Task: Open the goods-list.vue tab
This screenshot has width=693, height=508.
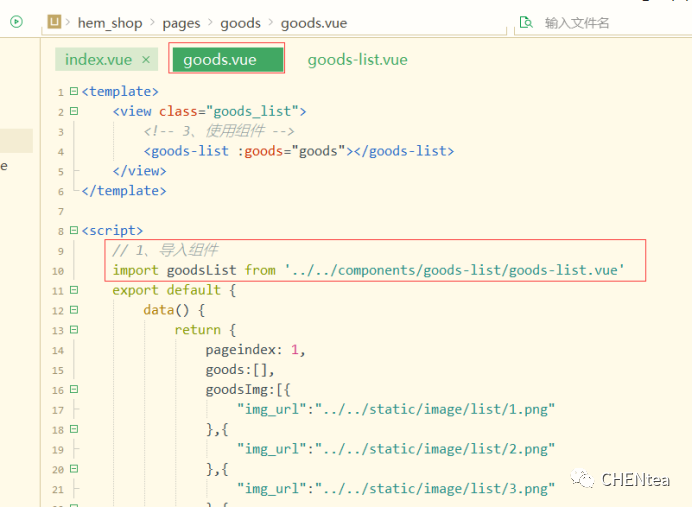Action: pos(357,60)
